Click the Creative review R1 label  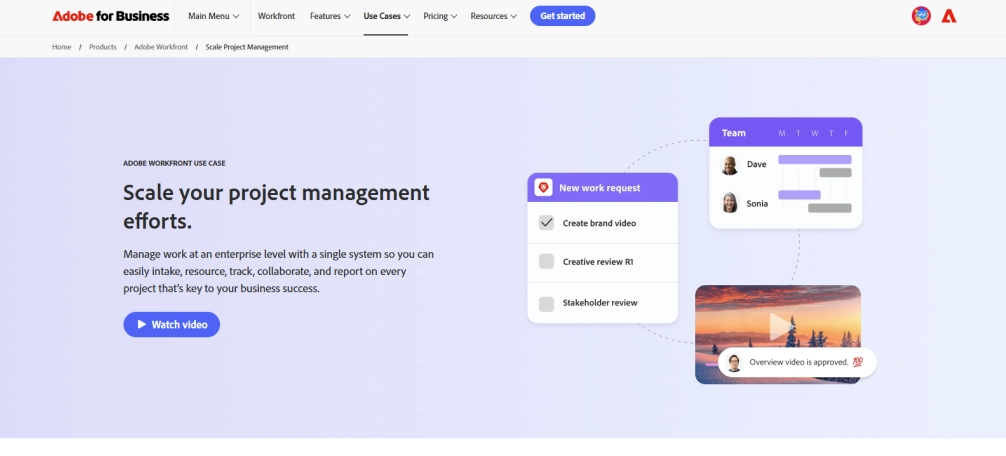click(x=598, y=262)
